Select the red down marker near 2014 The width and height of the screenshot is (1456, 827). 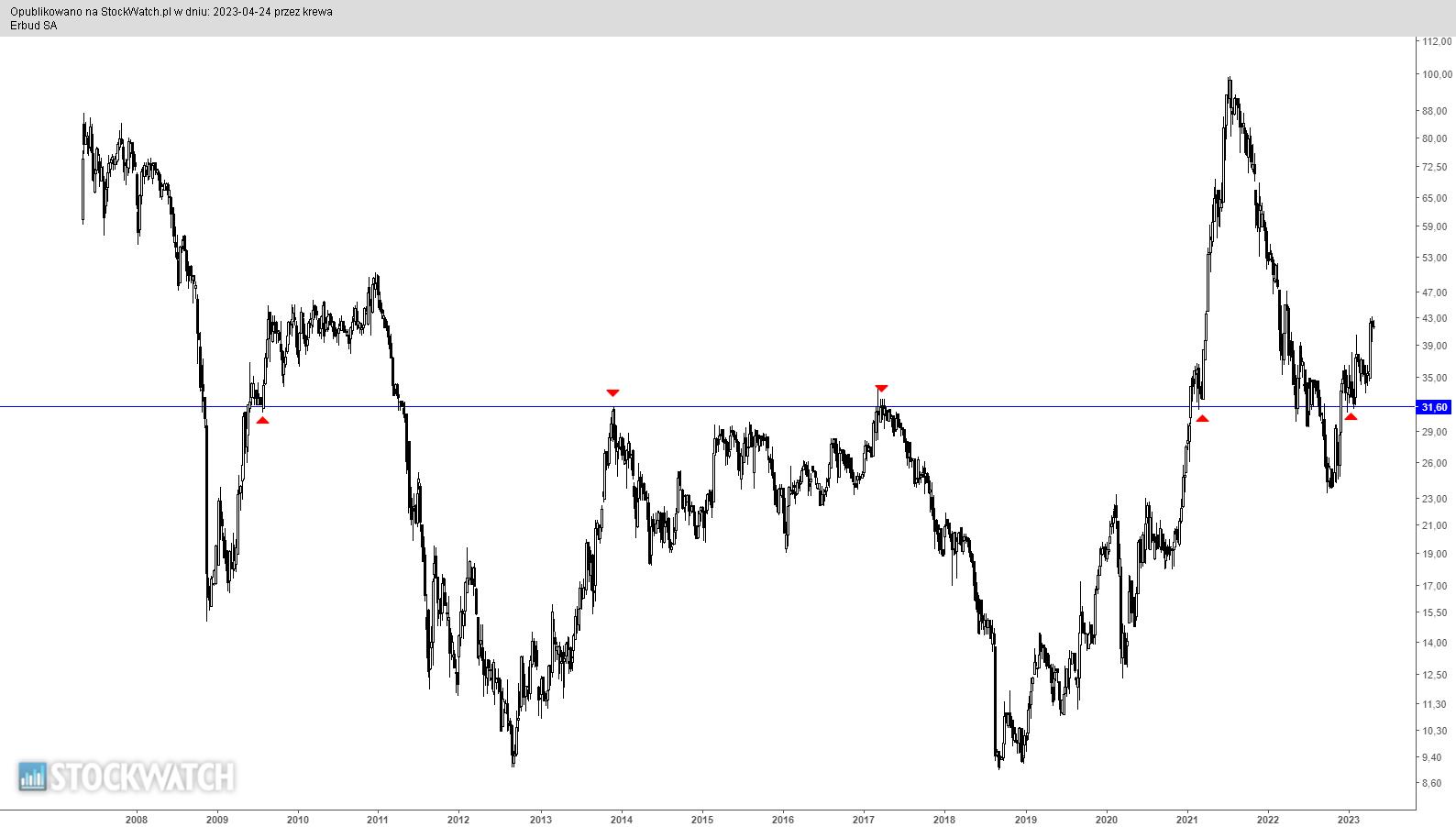pos(612,392)
